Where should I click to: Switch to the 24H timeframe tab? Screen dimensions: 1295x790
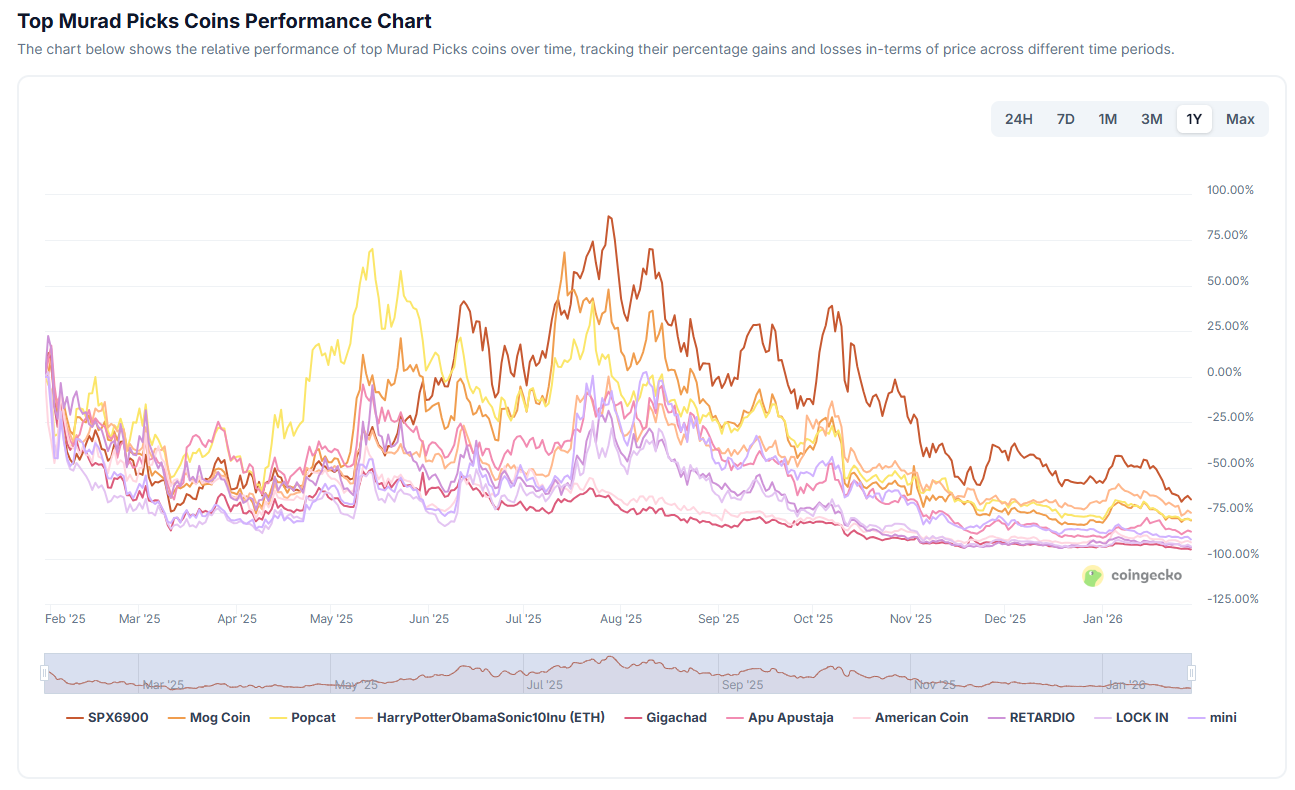click(1018, 118)
